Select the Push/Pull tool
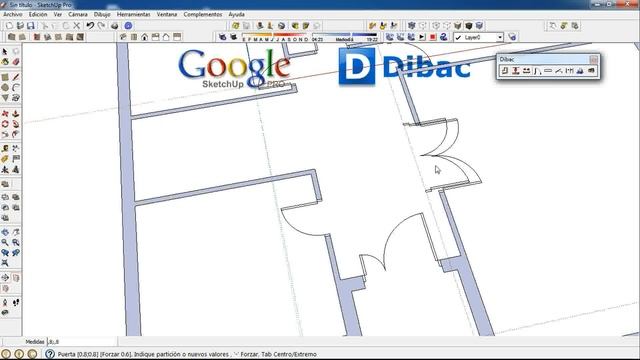This screenshot has width=640, height=360. (x=16, y=113)
